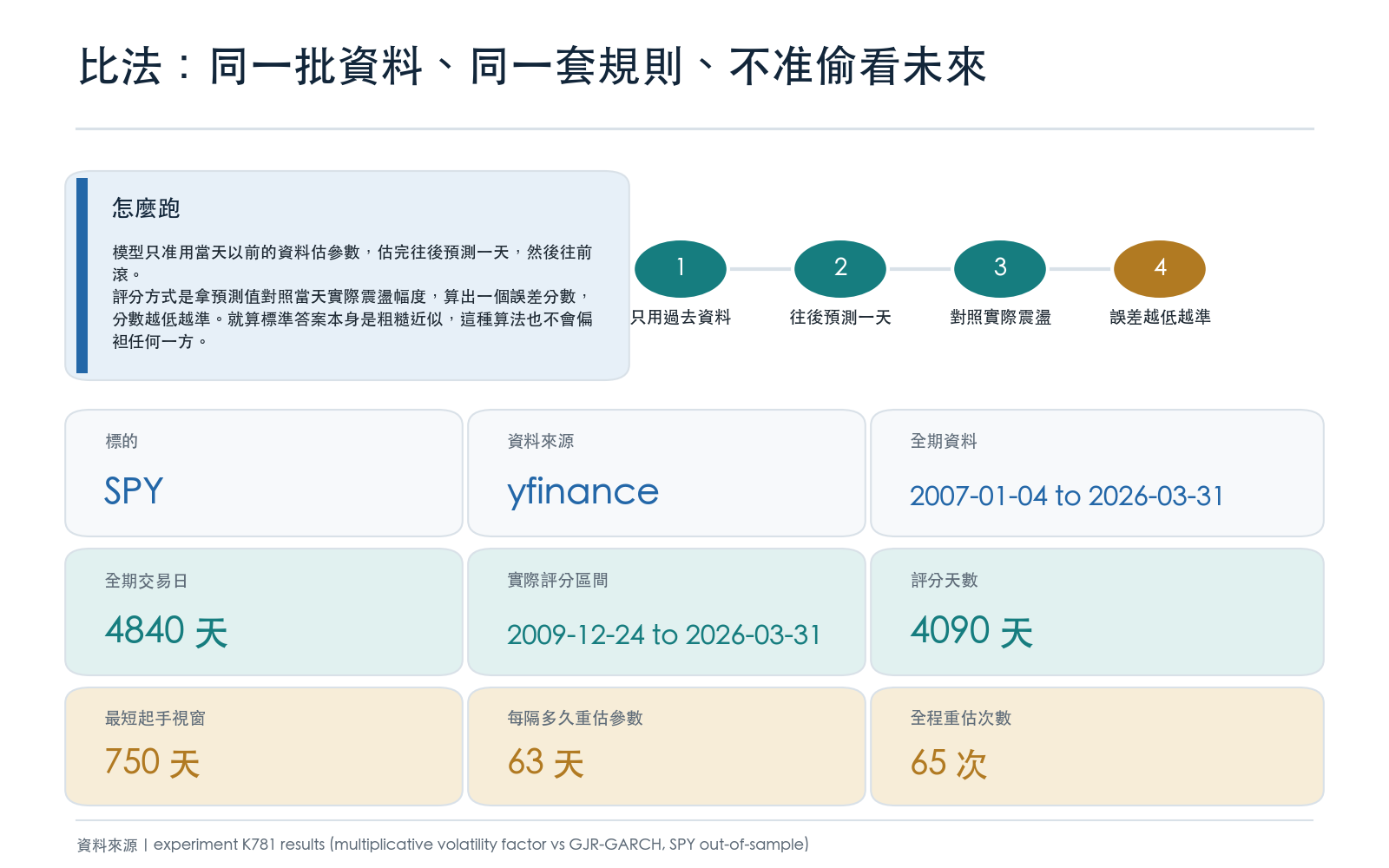
Task: Click the 全程重估次數 label
Action: pyautogui.click(x=961, y=718)
